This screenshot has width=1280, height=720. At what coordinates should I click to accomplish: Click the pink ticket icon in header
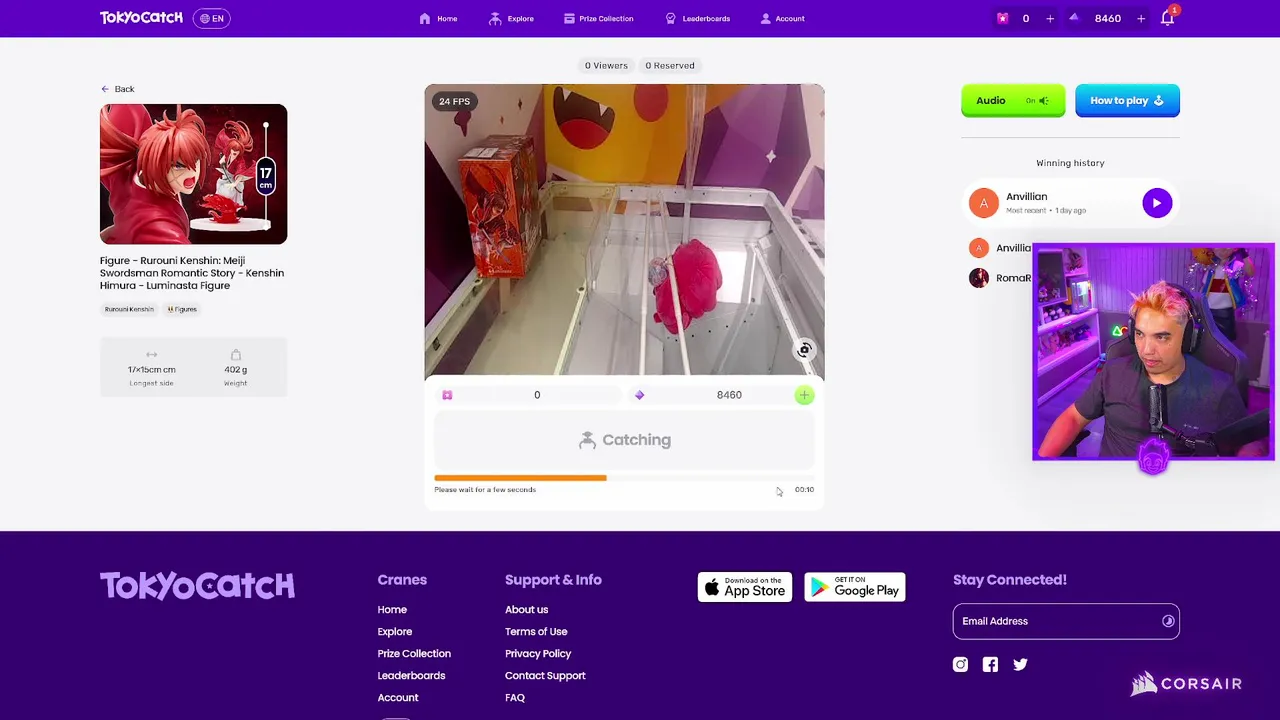(x=1002, y=18)
